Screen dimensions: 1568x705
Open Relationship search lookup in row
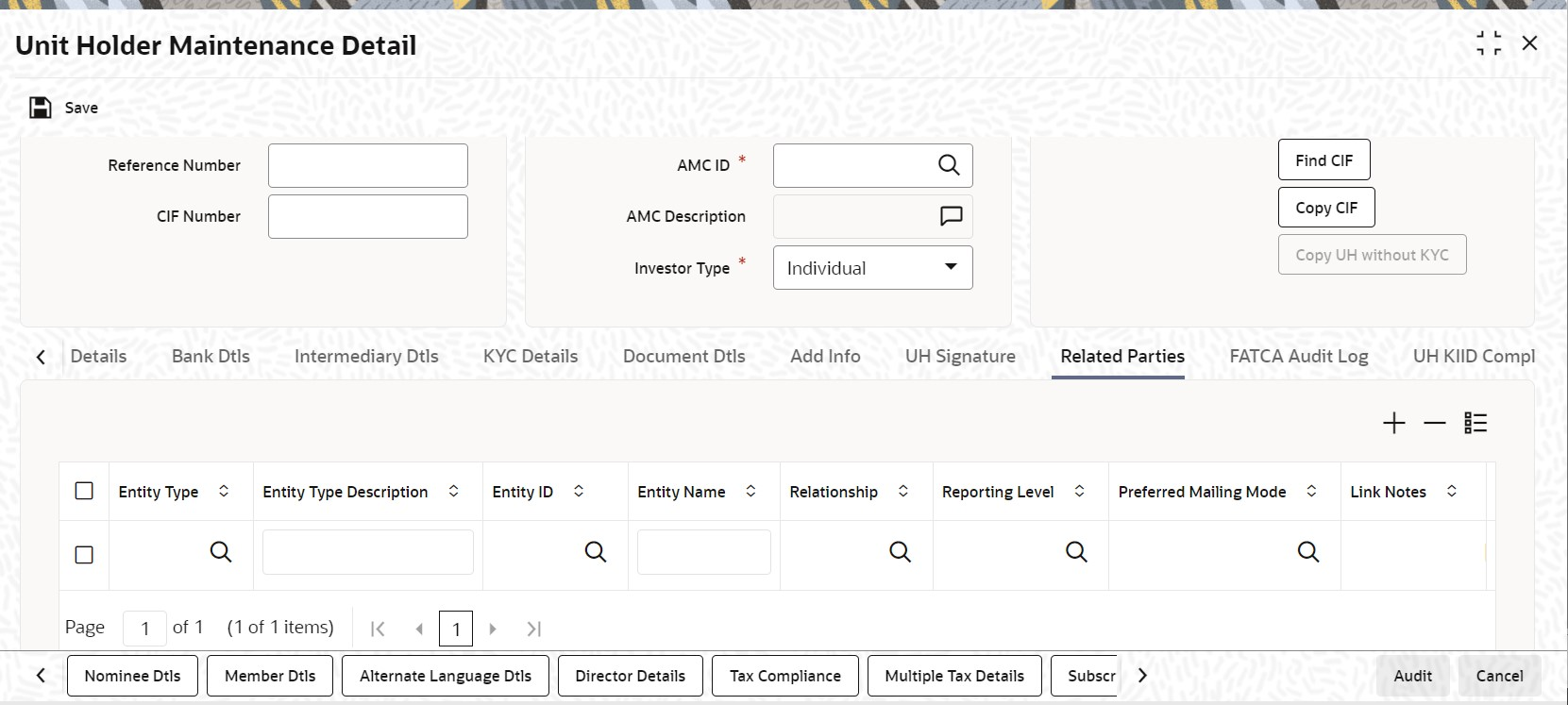pos(901,552)
